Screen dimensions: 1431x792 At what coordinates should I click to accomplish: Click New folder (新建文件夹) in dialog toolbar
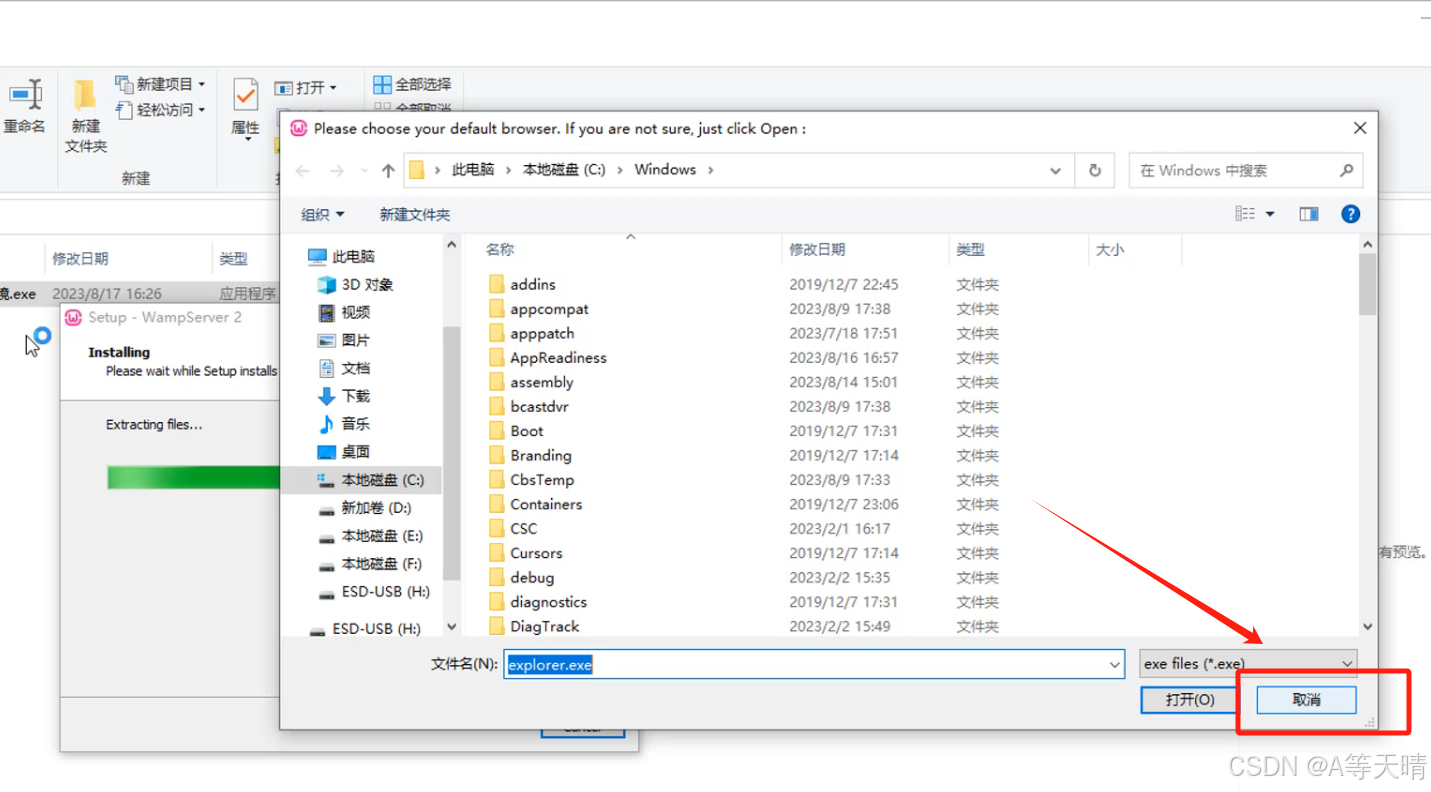click(x=415, y=214)
